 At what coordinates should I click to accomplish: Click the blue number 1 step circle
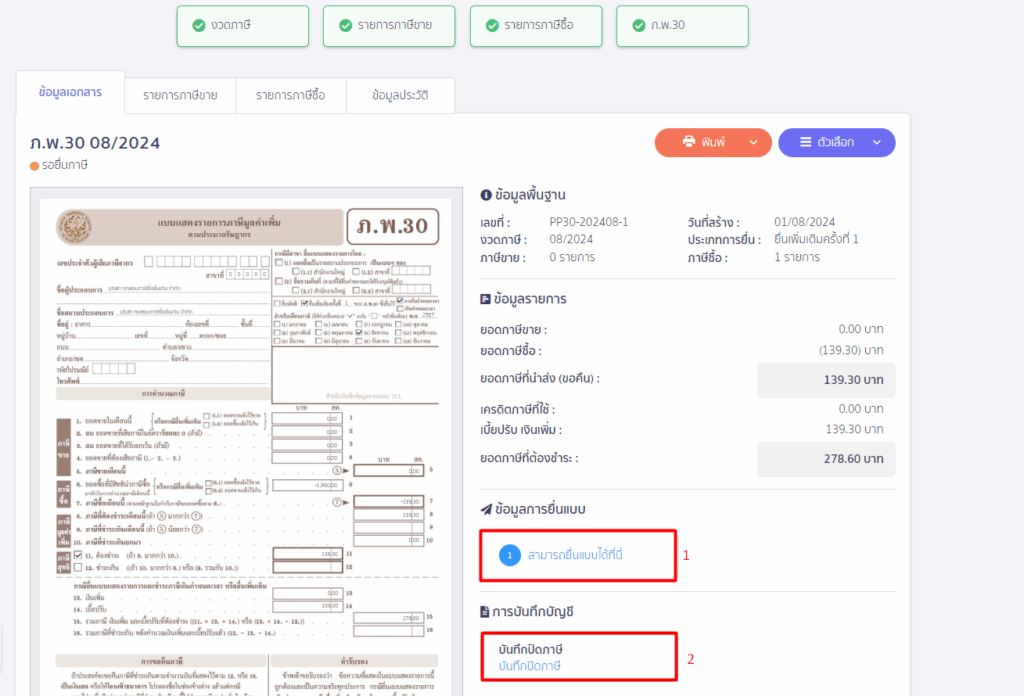pyautogui.click(x=510, y=554)
